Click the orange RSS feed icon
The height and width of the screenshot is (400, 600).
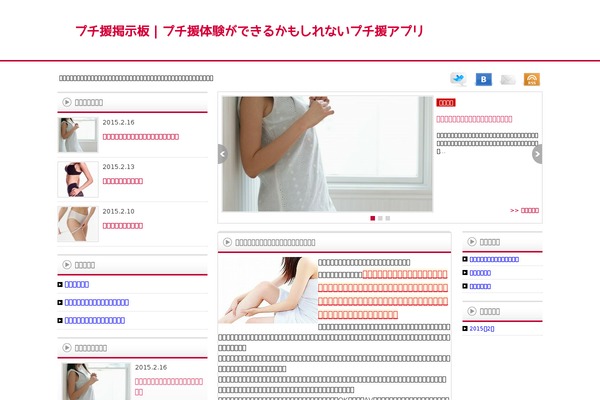[532, 79]
